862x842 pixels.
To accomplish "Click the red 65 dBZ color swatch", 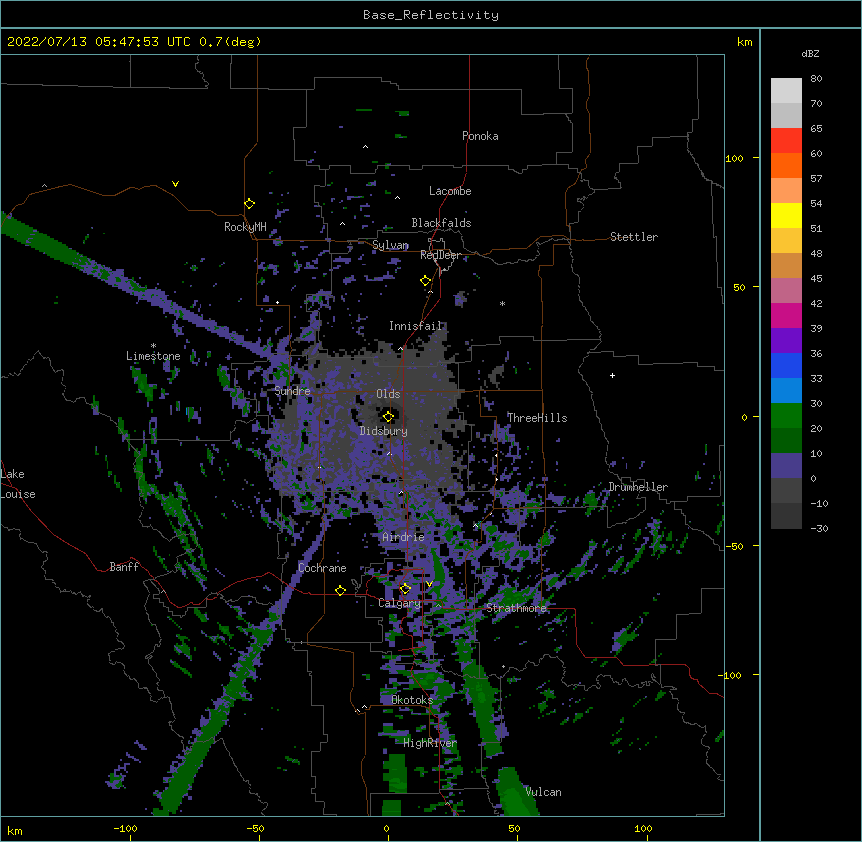I will point(786,140).
